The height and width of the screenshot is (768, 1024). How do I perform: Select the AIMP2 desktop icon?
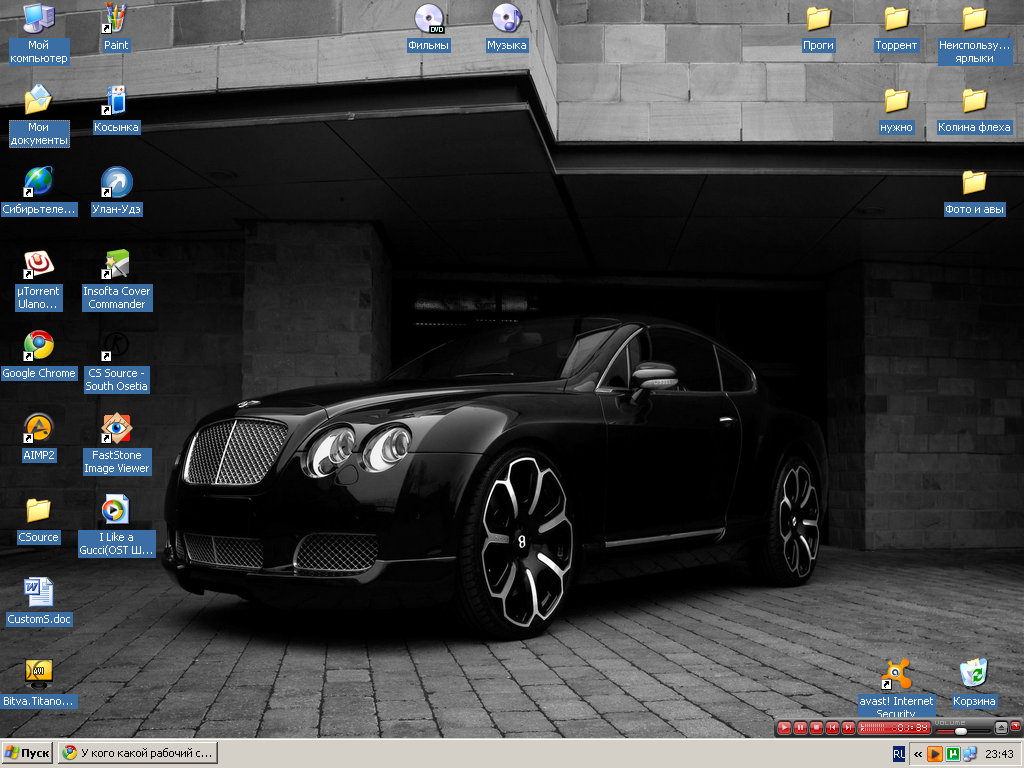(x=38, y=428)
